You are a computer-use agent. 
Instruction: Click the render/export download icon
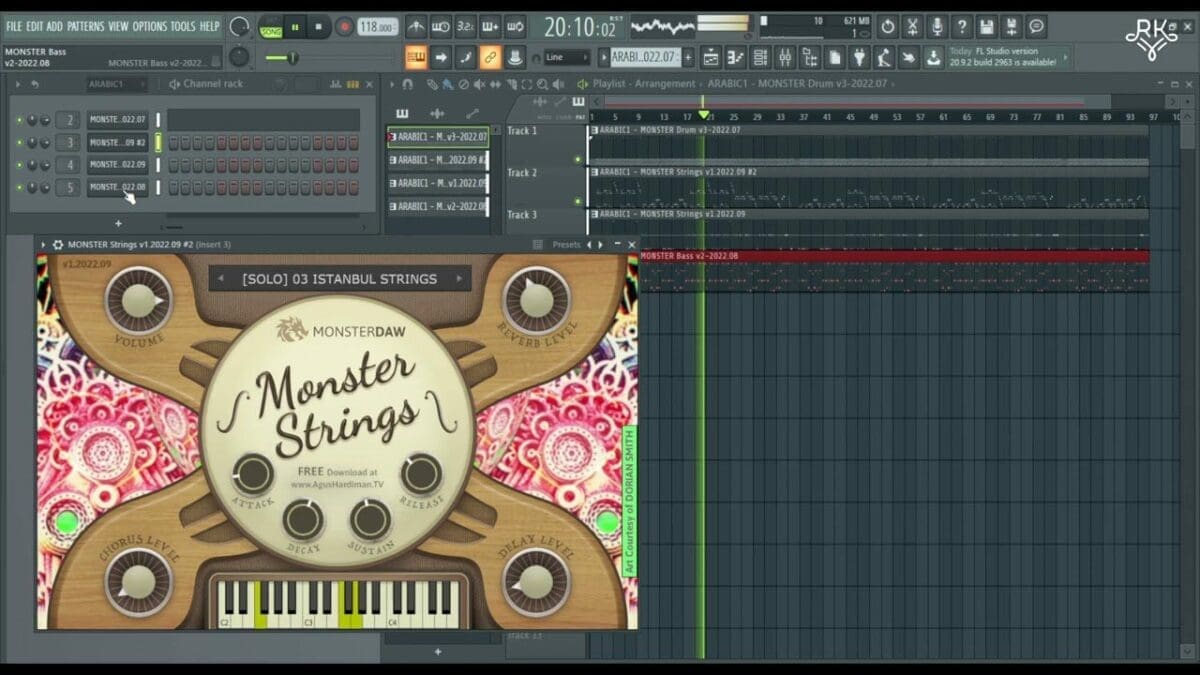click(x=932, y=57)
